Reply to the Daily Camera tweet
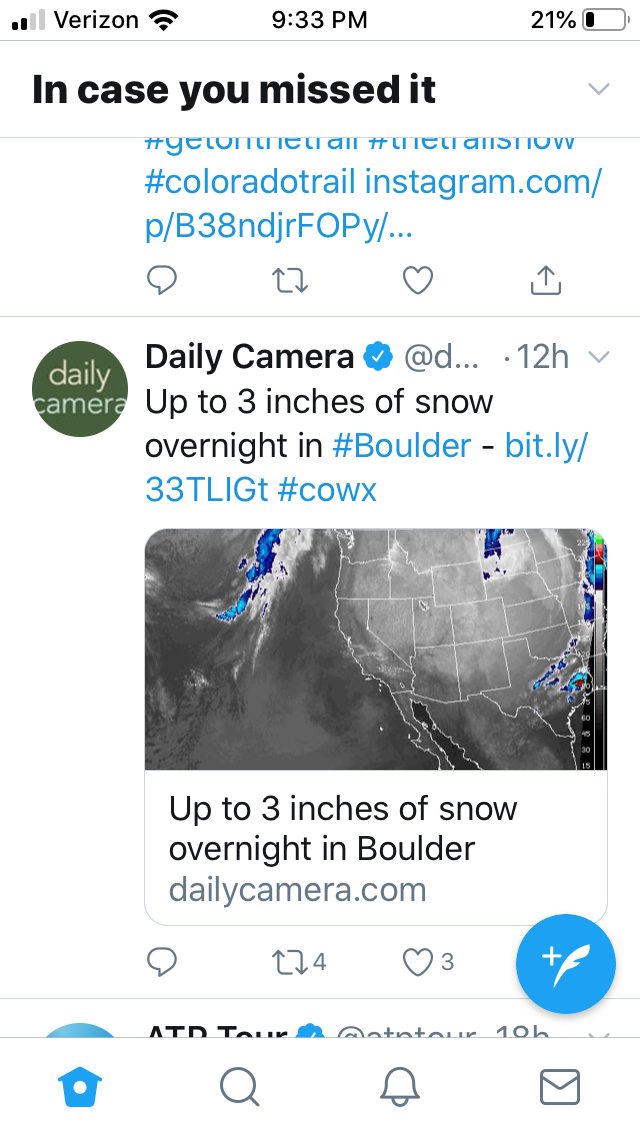 162,961
